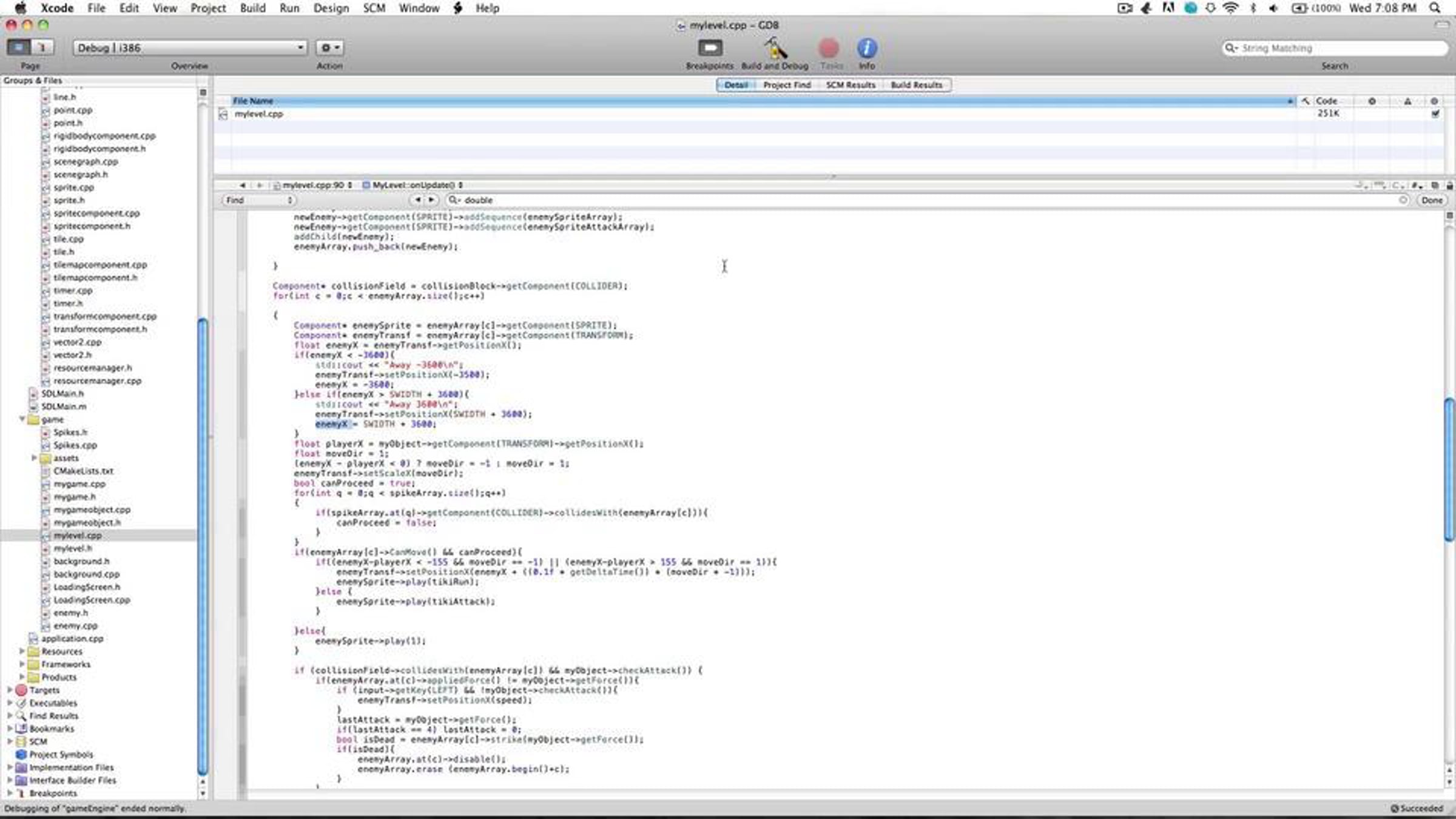The width and height of the screenshot is (1456, 819).
Task: Click the target membership column header icon
Action: click(1434, 101)
